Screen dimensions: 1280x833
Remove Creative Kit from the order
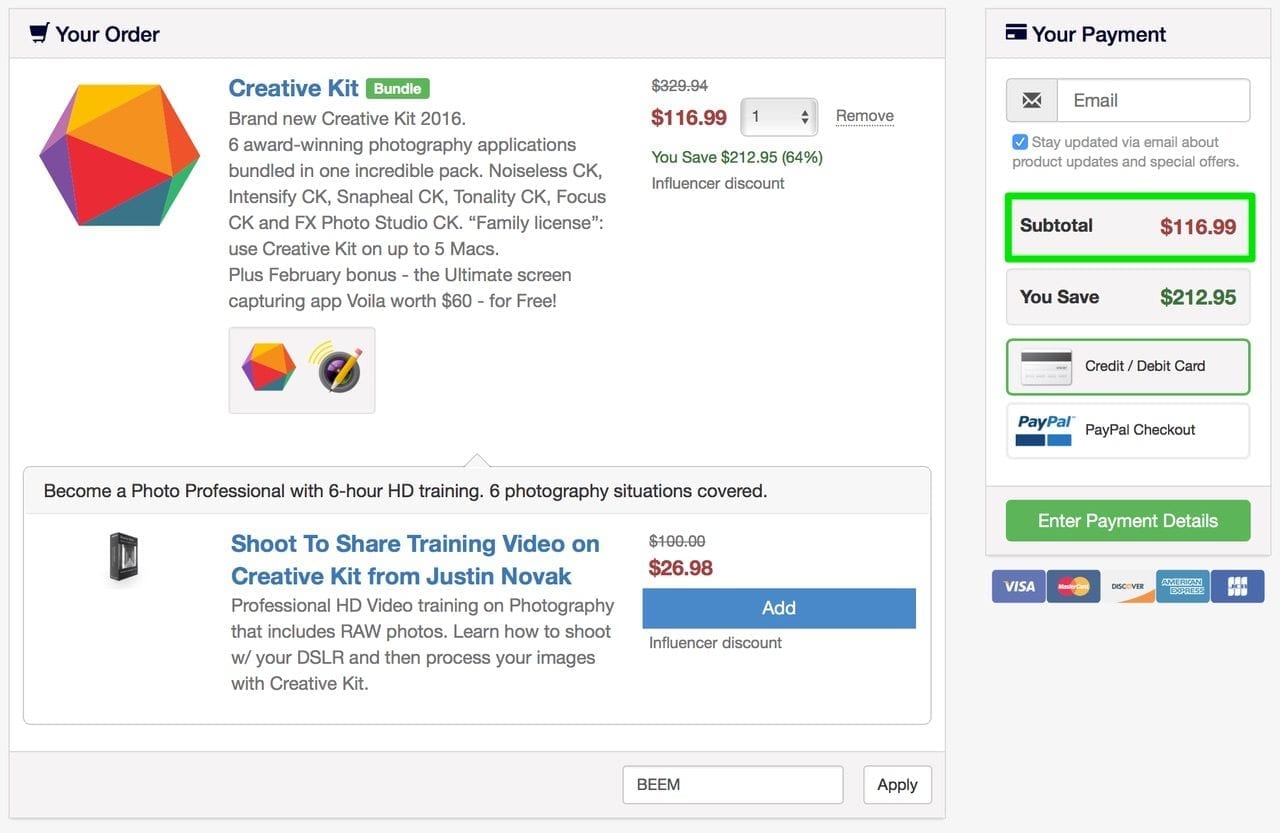click(865, 116)
